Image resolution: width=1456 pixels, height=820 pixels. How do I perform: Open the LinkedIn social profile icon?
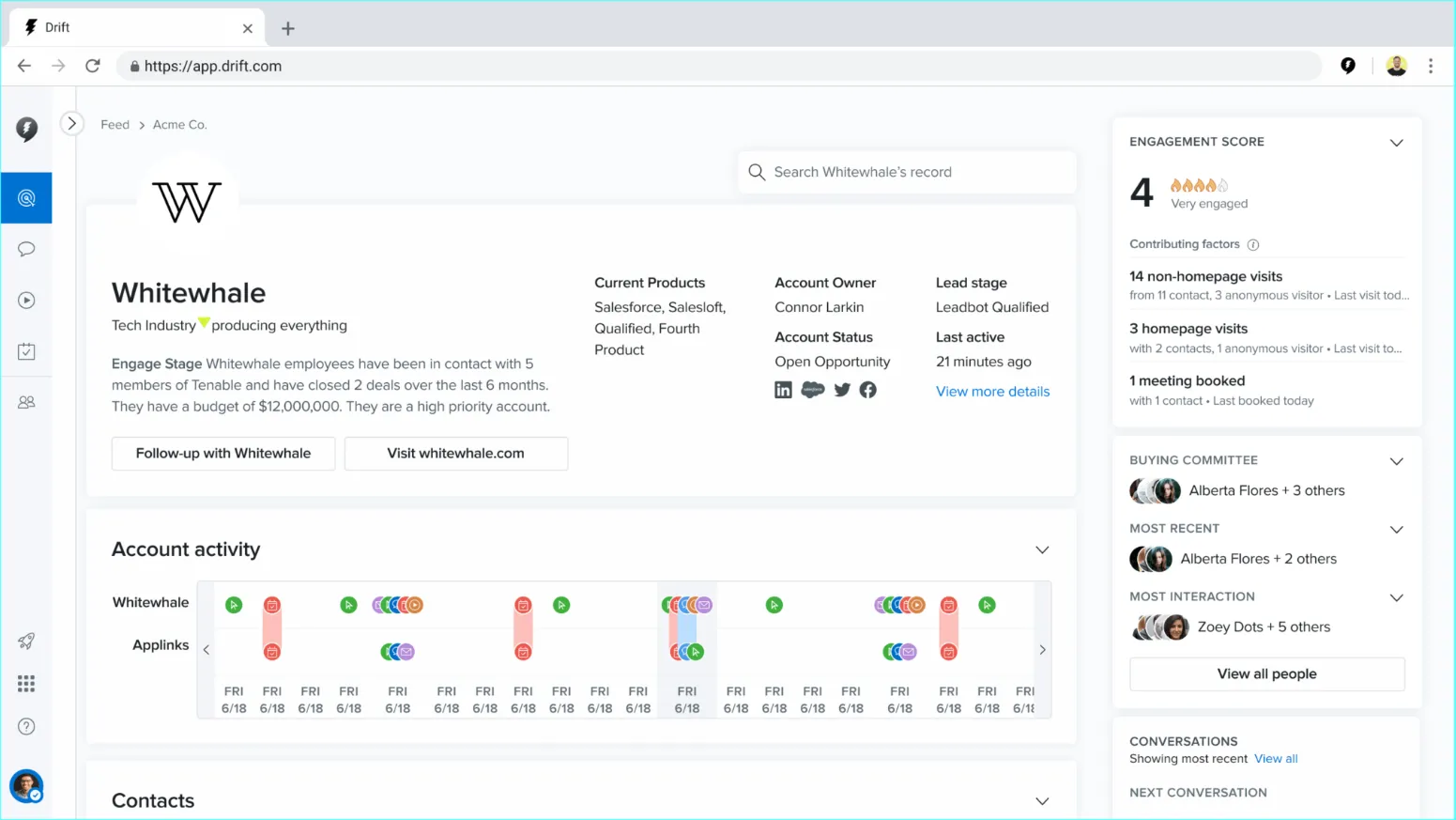point(783,390)
